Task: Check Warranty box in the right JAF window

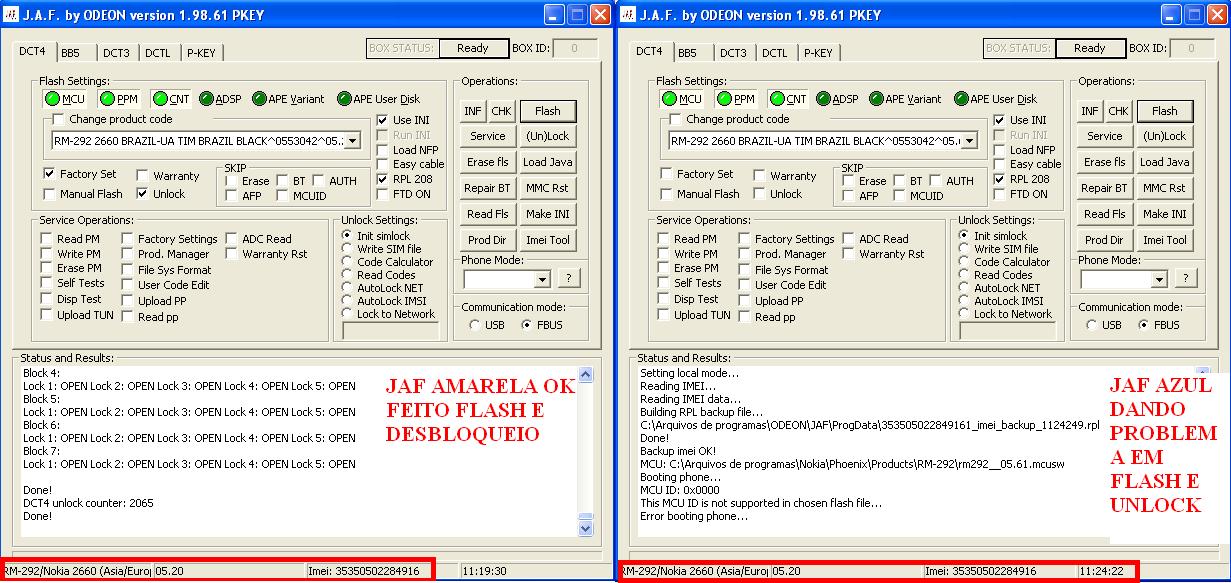Action: 759,176
